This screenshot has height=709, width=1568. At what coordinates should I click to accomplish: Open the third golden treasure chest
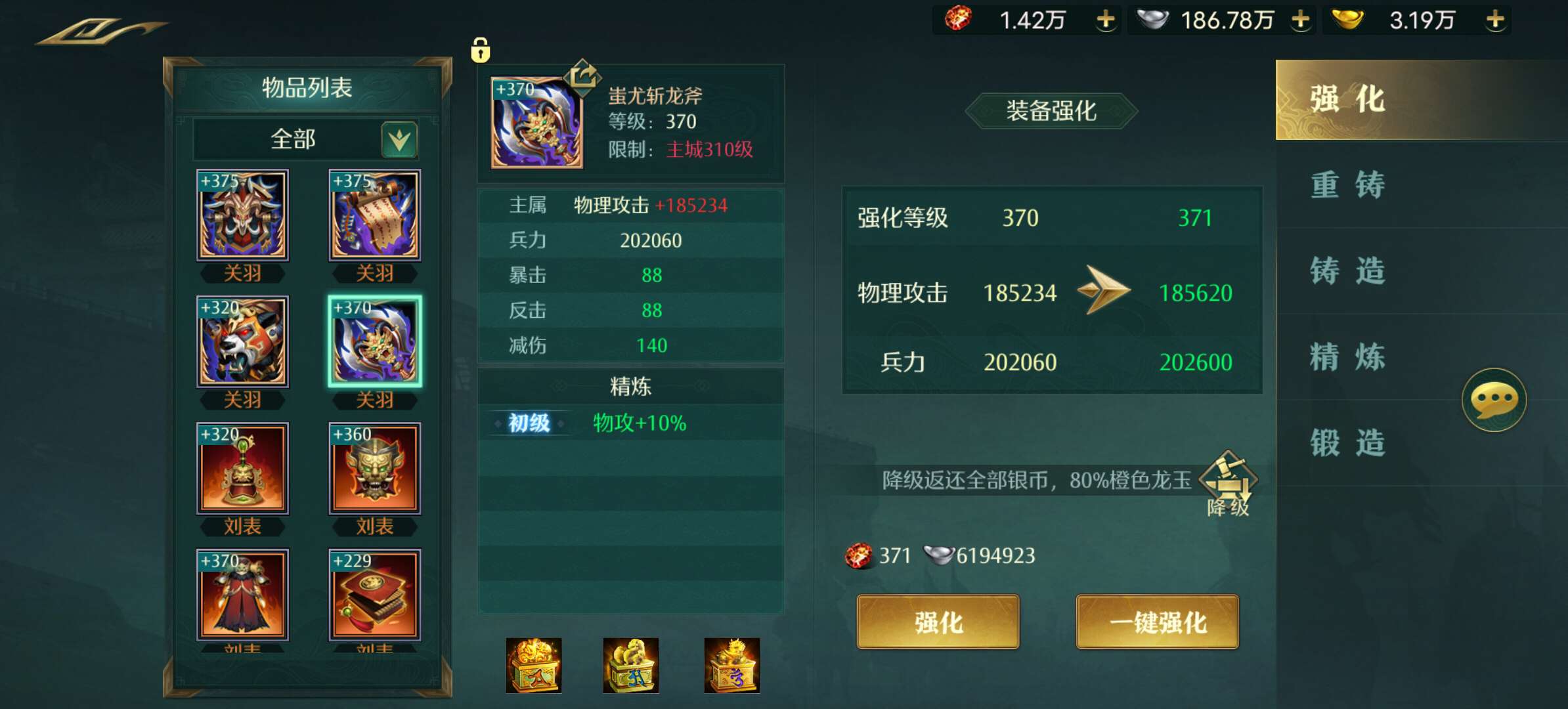732,665
